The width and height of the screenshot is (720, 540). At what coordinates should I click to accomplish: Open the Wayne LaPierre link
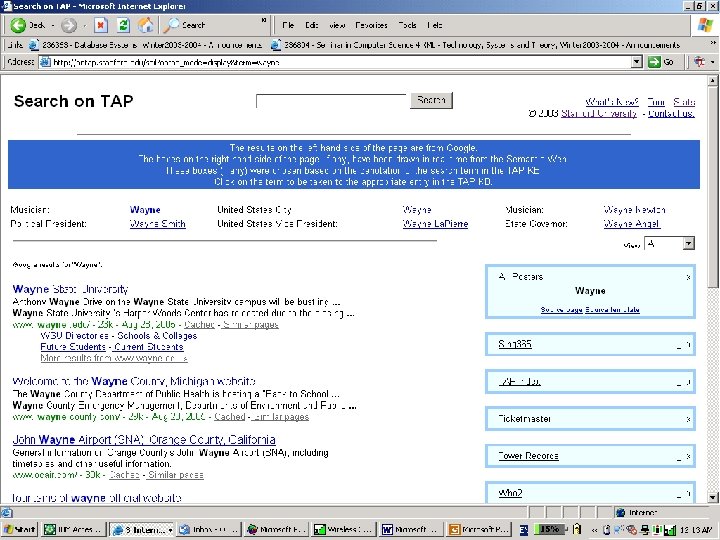(x=435, y=224)
